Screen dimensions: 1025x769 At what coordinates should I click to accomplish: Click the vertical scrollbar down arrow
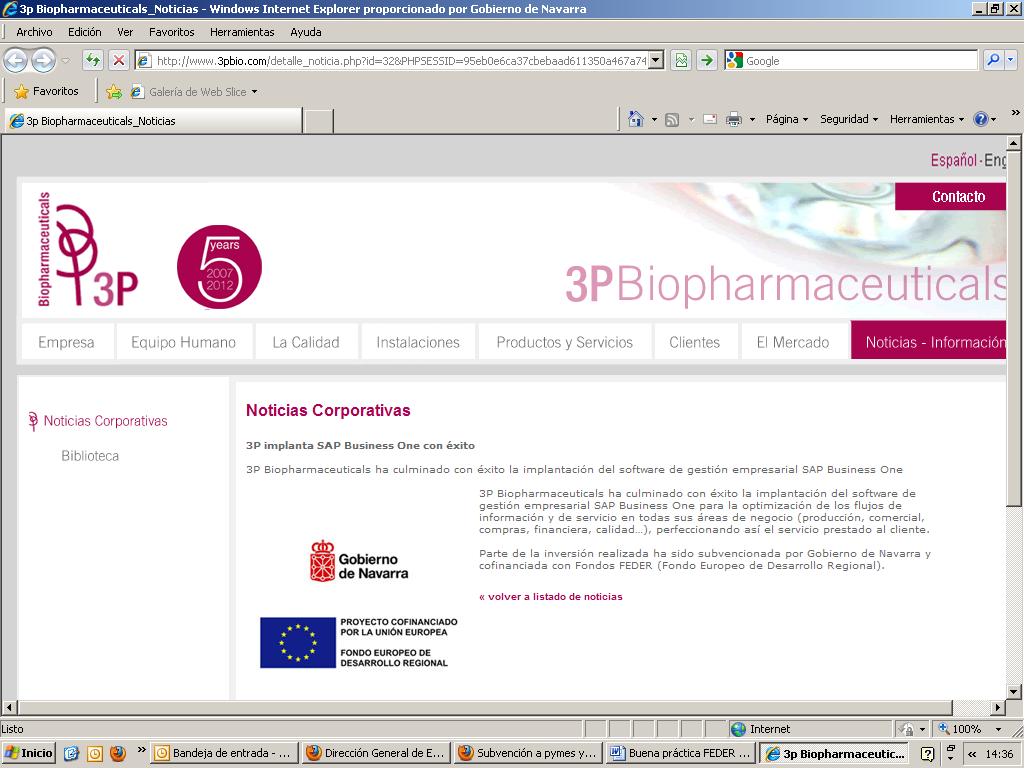click(x=1013, y=691)
